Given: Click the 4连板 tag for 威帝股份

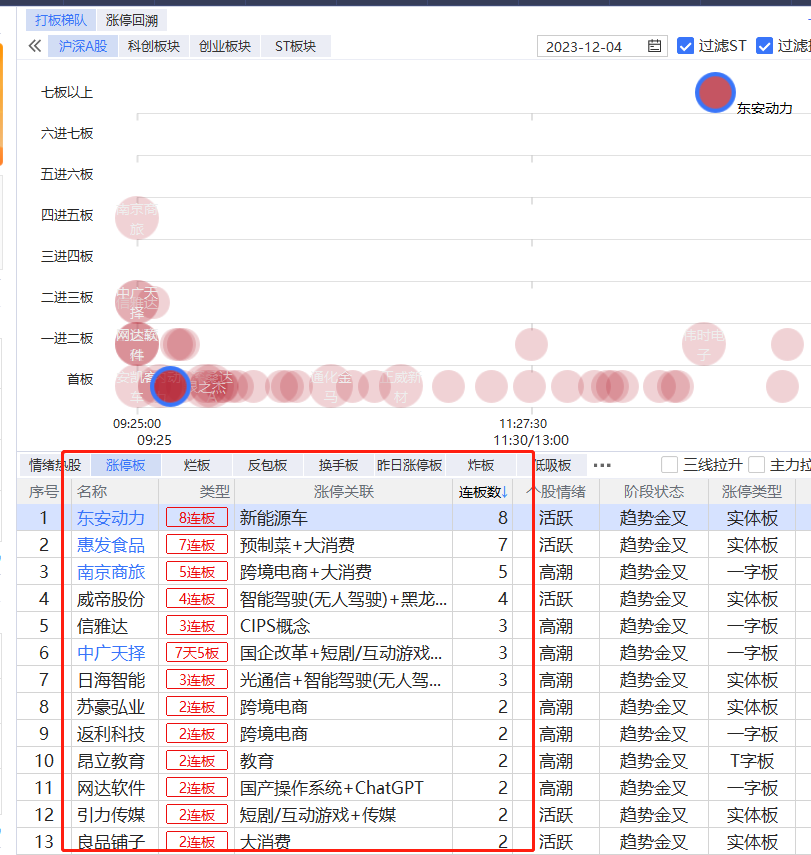Looking at the screenshot, I should tap(197, 599).
